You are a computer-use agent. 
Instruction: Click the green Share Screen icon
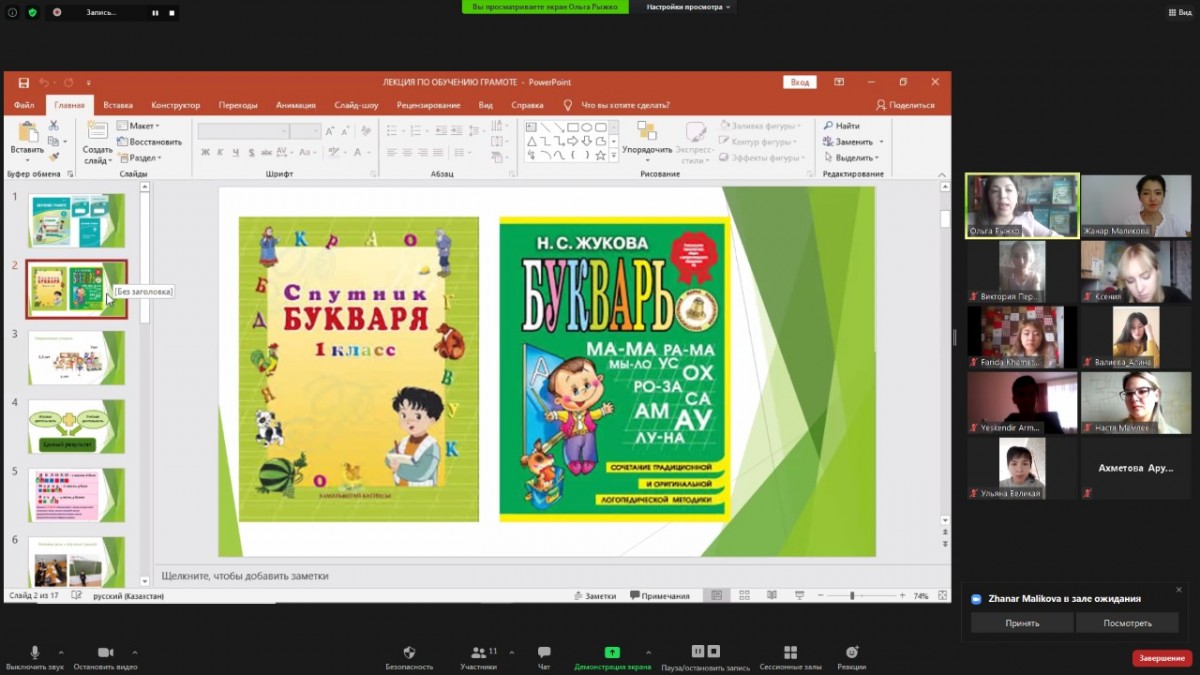[x=612, y=653]
